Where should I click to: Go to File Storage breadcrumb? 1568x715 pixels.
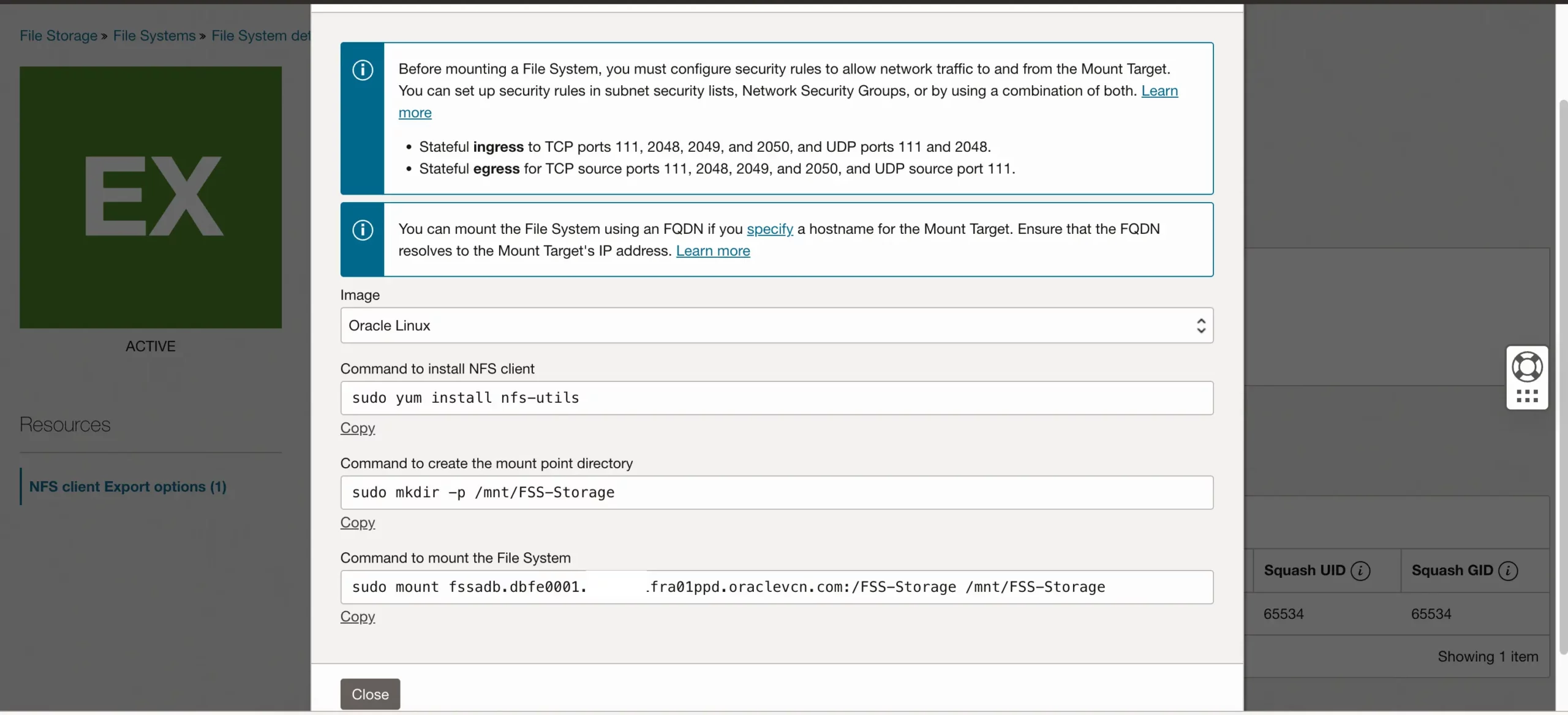[58, 36]
